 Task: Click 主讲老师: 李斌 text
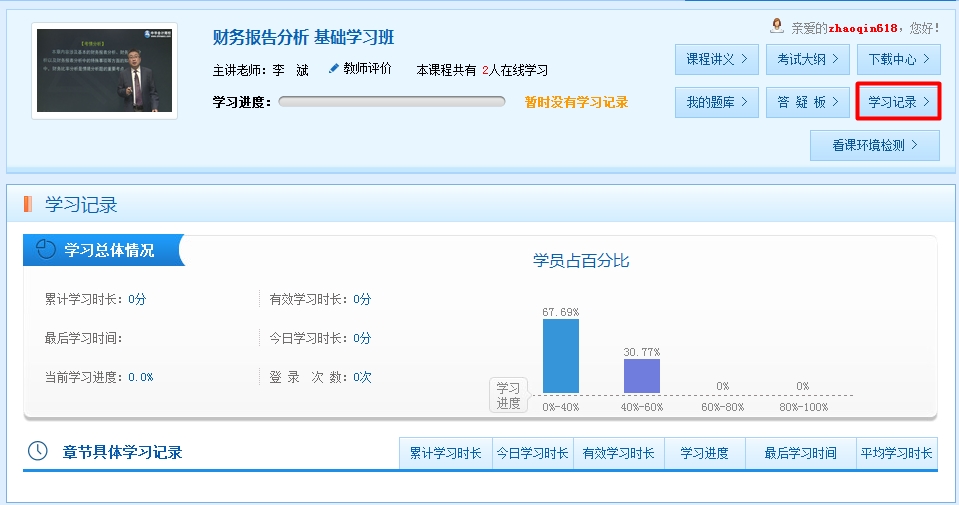261,70
